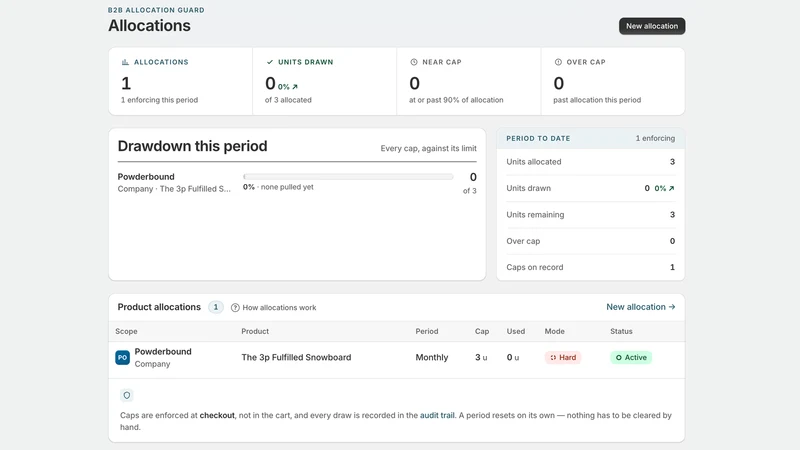Viewport: 800px width, 450px height.
Task: Click the Powderbound drawdown progress bar
Action: (x=348, y=177)
